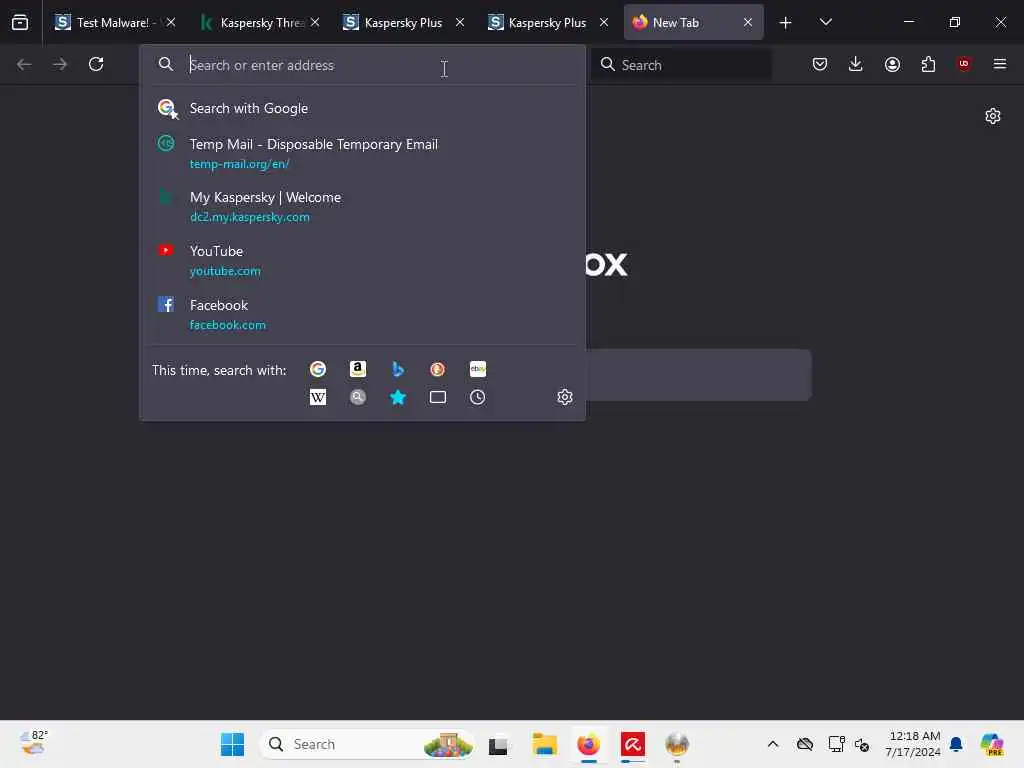Open Temp Mail - Disposable Temporary Email suggestion
This screenshot has height=768, width=1024.
coord(362,153)
